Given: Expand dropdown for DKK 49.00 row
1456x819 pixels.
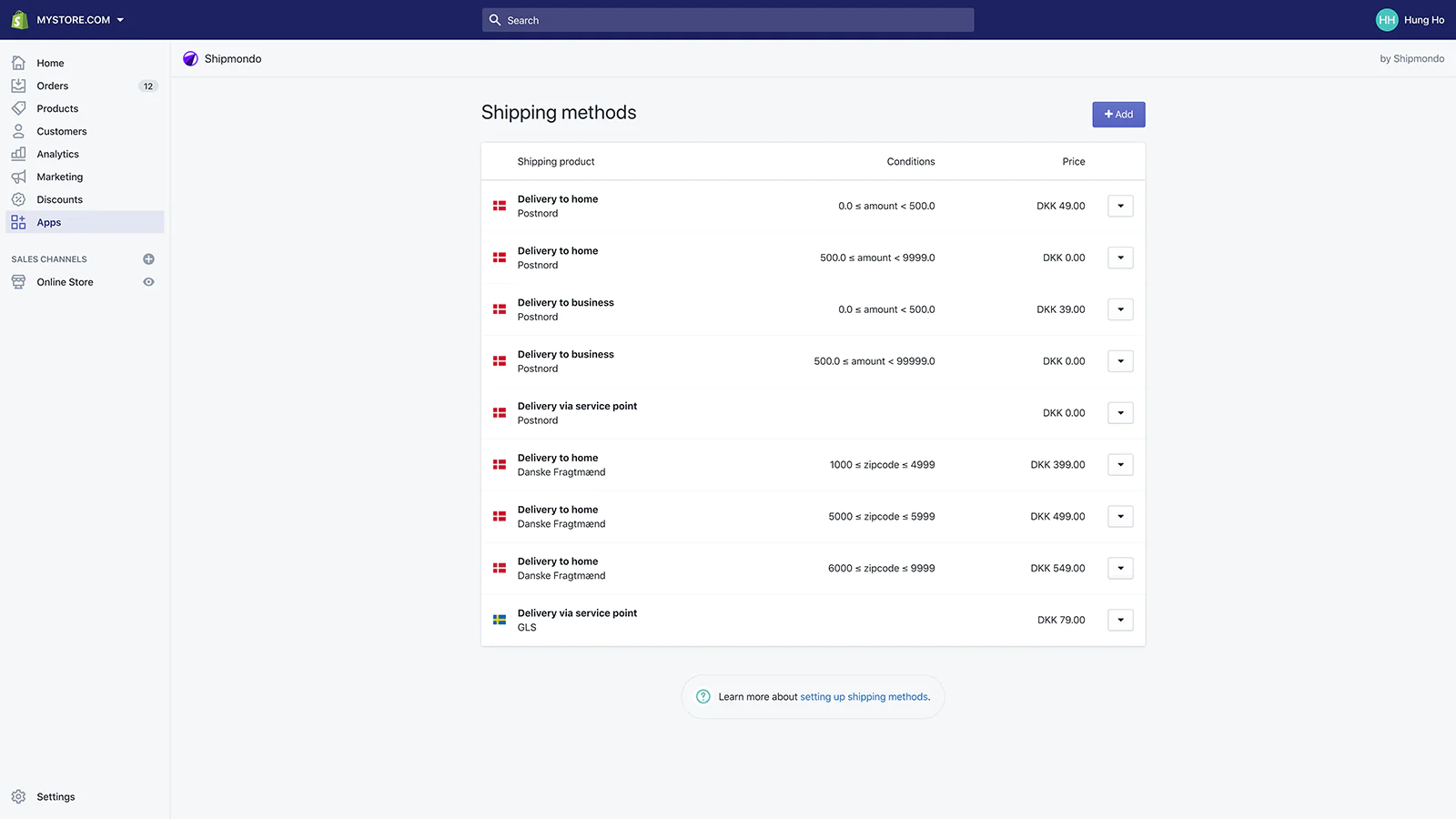Looking at the screenshot, I should coord(1120,206).
